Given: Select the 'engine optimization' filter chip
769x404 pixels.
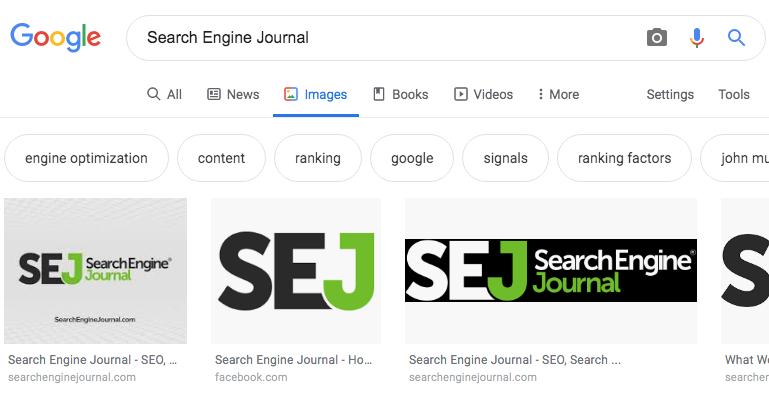Looking at the screenshot, I should pos(86,158).
